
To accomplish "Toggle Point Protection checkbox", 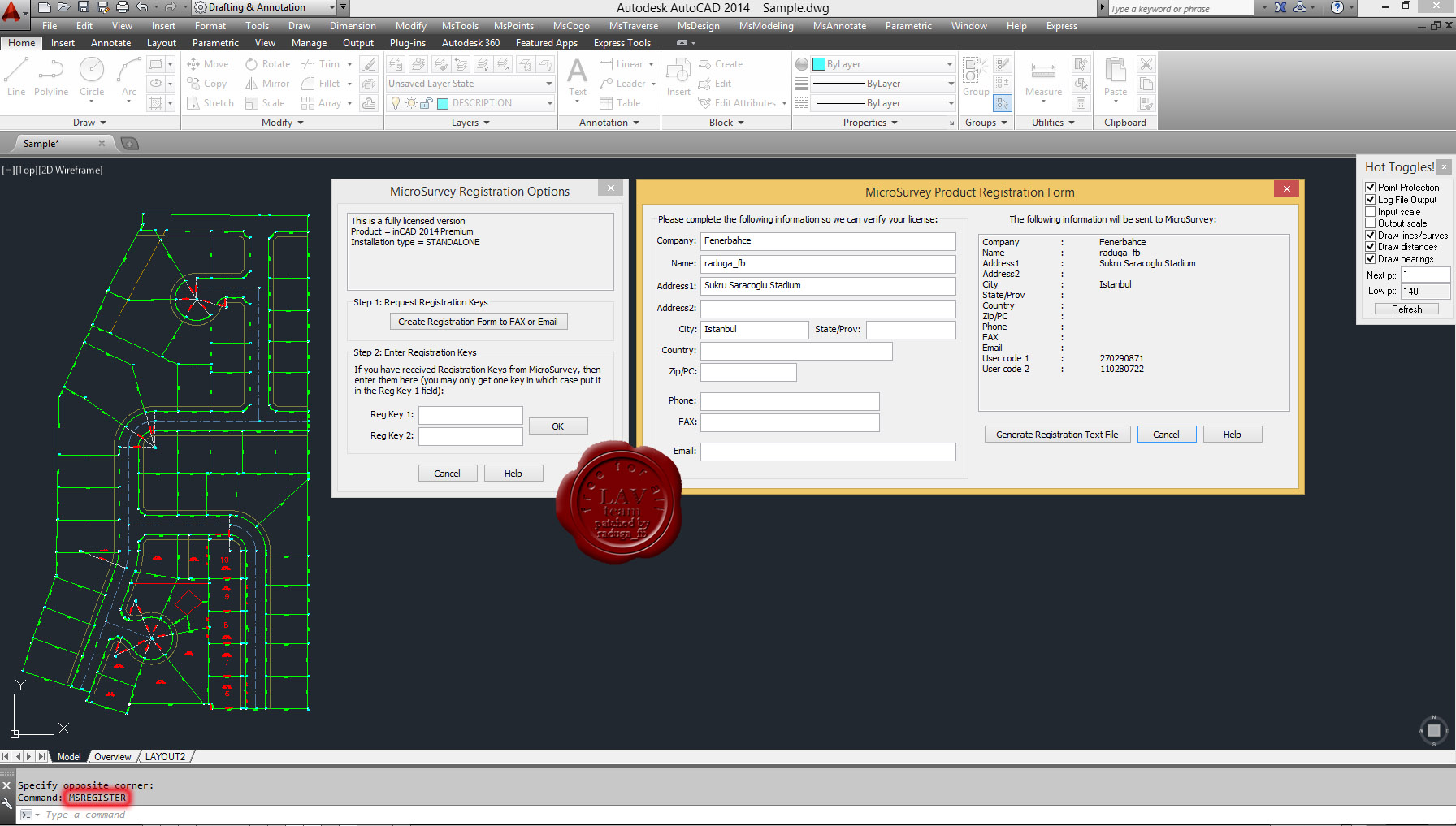I will (1371, 188).
